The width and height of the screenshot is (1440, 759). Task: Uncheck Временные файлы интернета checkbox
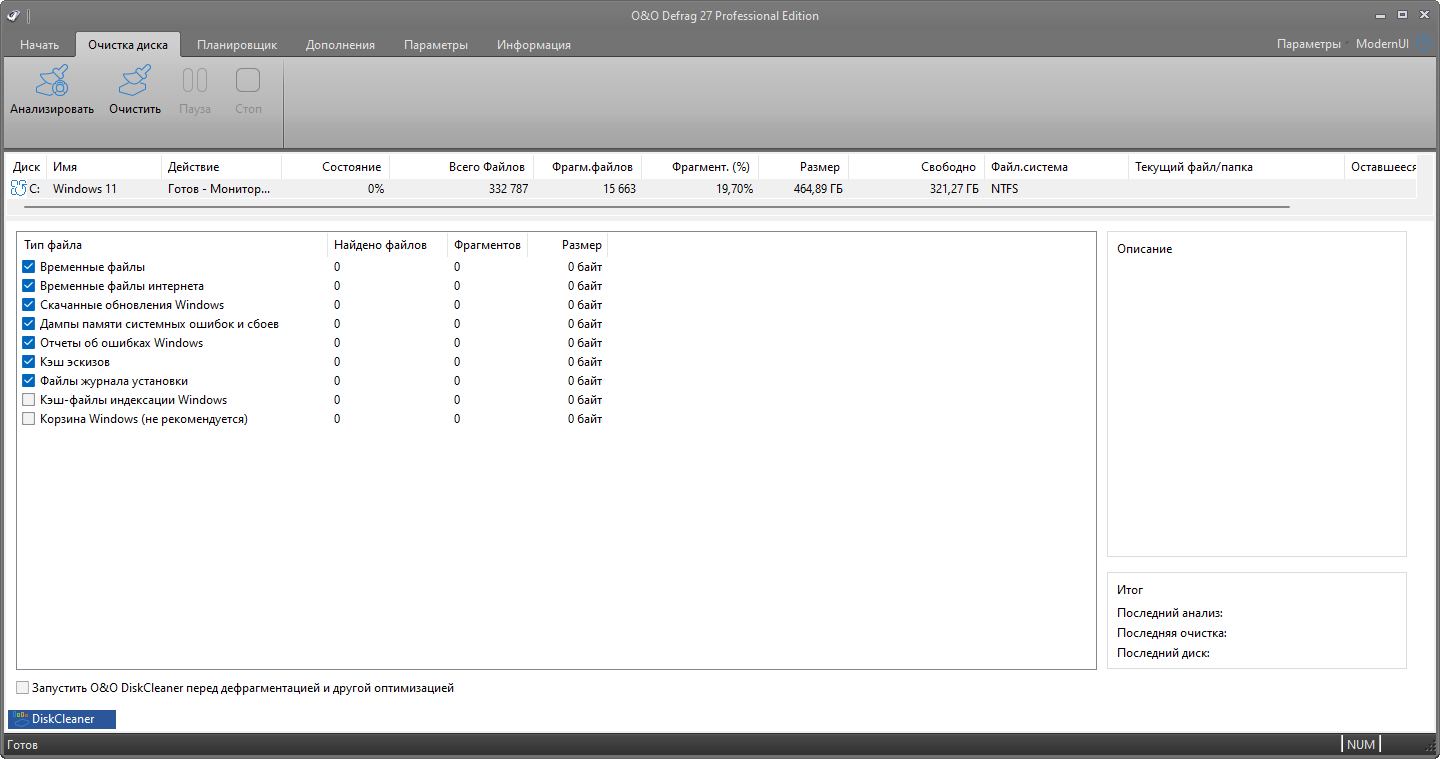[28, 286]
